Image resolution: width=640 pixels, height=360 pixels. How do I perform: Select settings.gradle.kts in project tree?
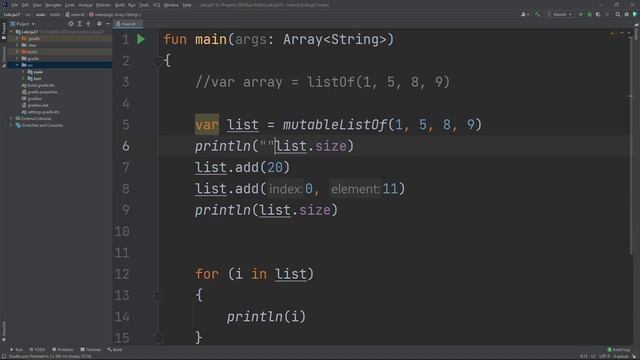pyautogui.click(x=40, y=112)
